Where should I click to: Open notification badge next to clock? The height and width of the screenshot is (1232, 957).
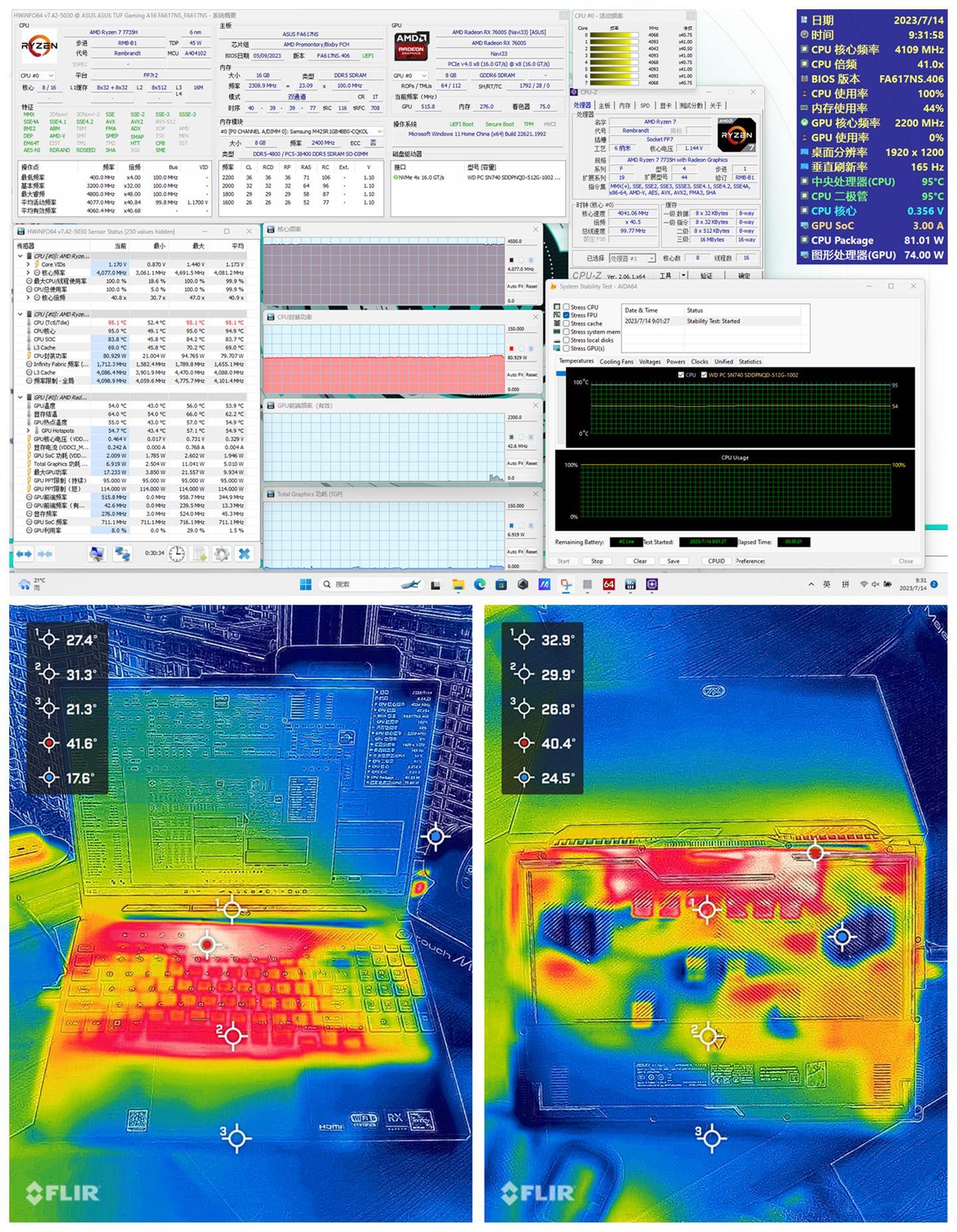tap(934, 584)
